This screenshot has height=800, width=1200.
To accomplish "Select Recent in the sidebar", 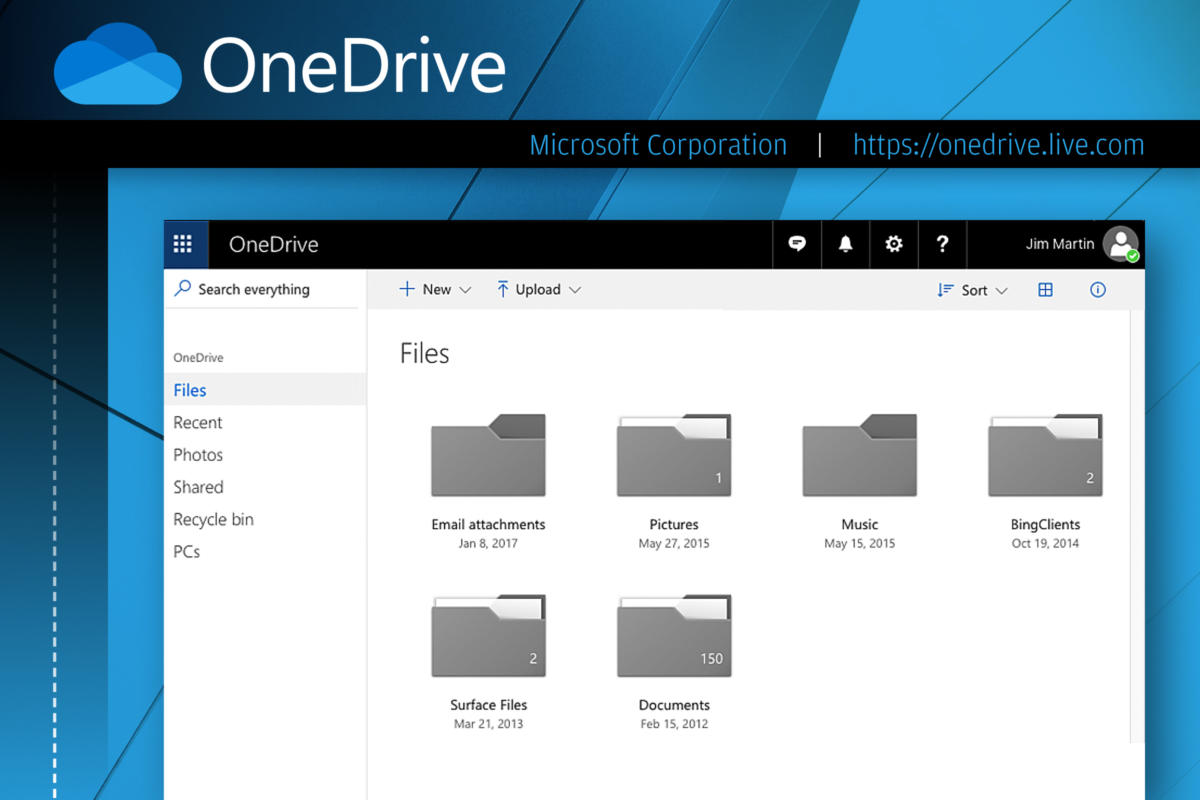I will 197,422.
